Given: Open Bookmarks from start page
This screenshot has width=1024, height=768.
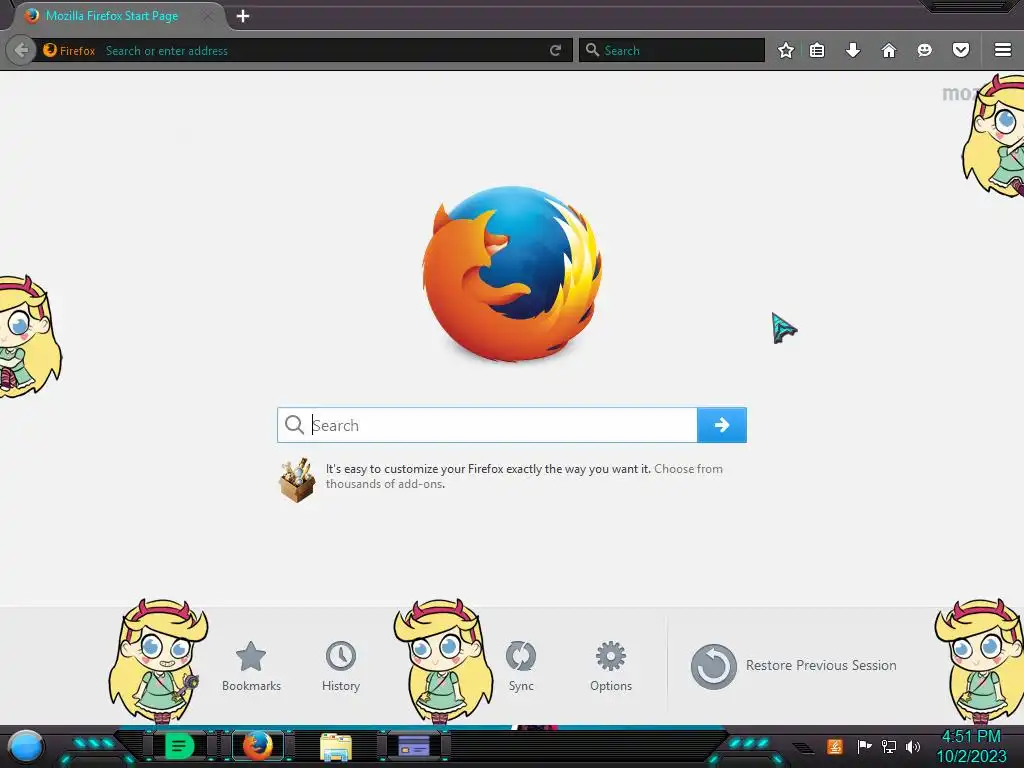Looking at the screenshot, I should click(251, 666).
